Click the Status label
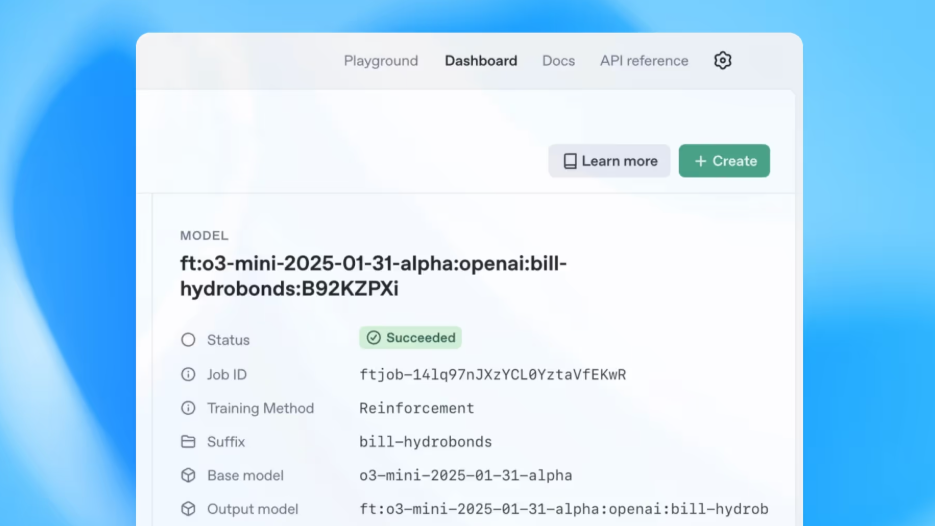The width and height of the screenshot is (935, 526). [228, 340]
